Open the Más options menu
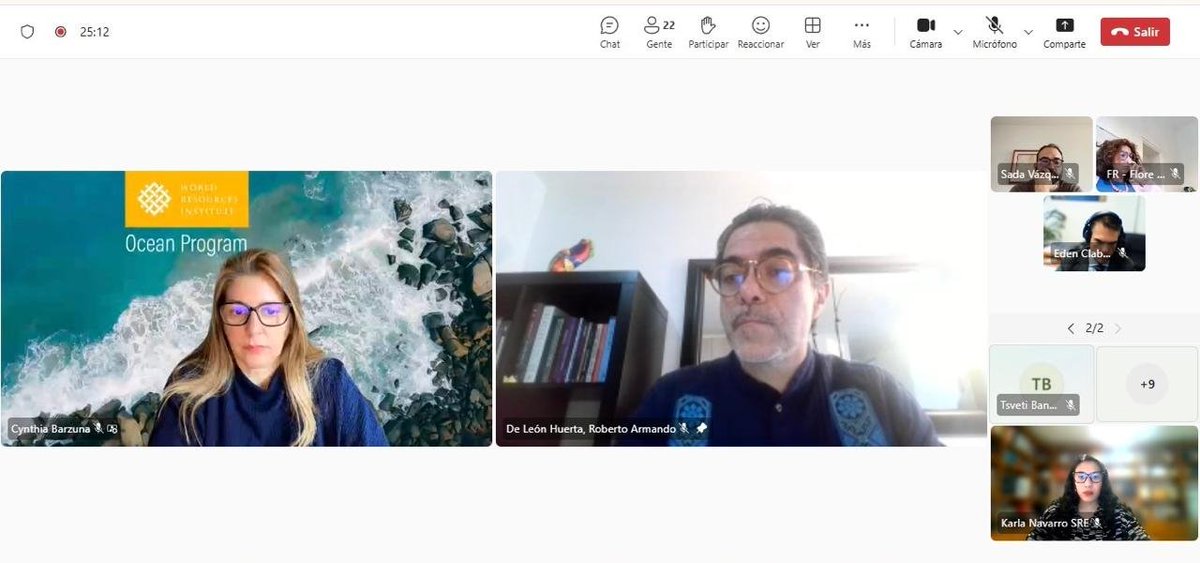Viewport: 1200px width, 563px height. click(x=862, y=32)
